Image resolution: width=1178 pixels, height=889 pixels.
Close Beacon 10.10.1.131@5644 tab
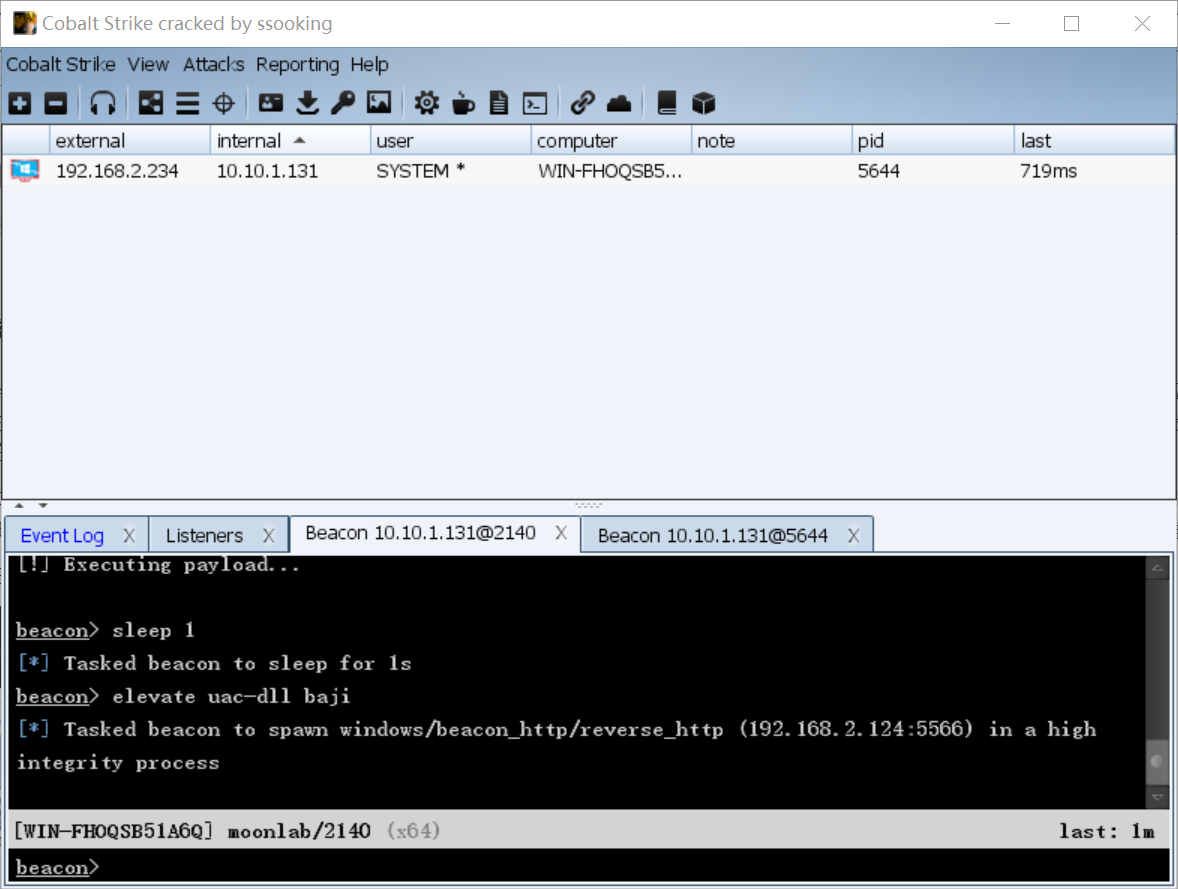[x=853, y=536]
